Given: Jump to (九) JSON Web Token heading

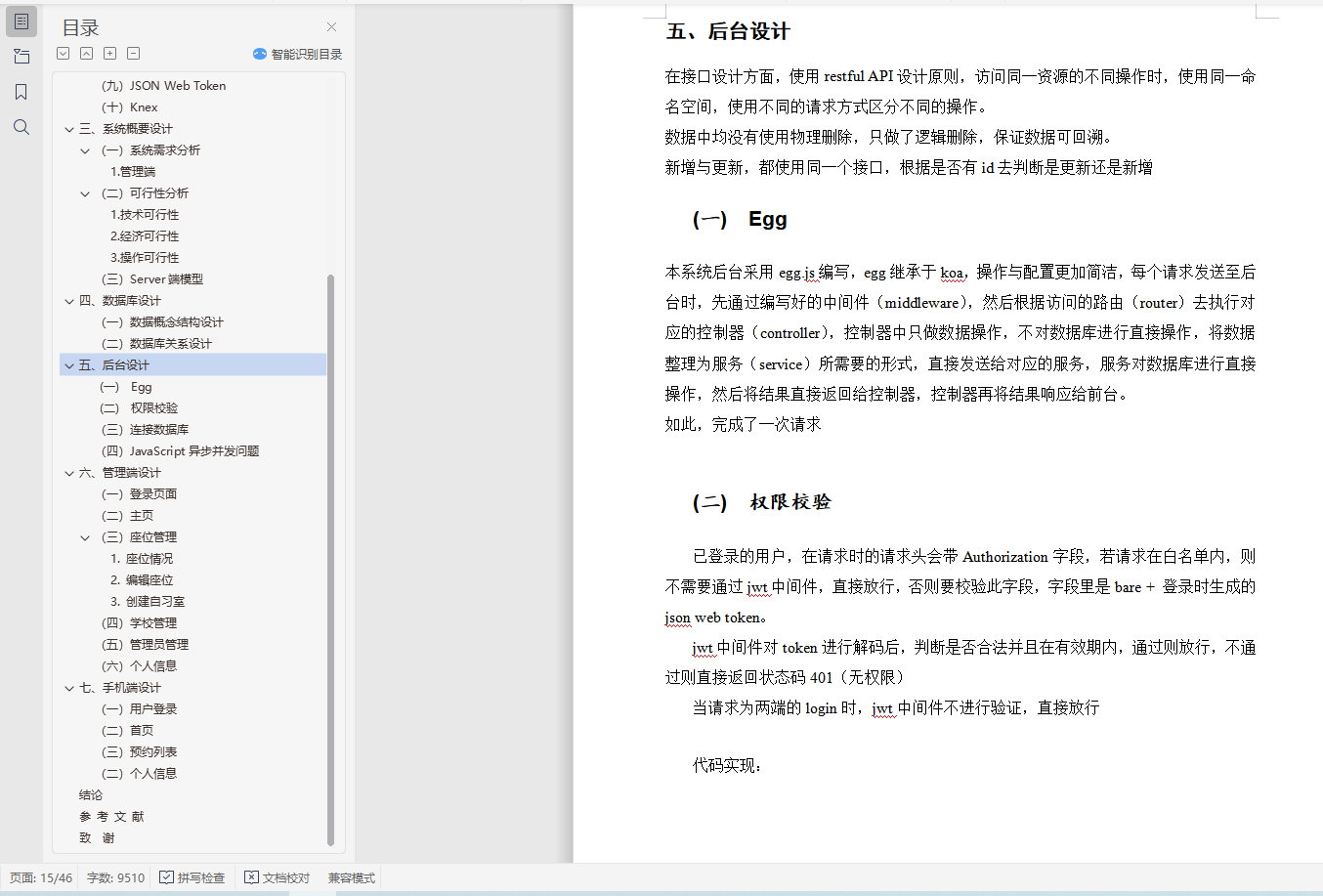Looking at the screenshot, I should [163, 86].
